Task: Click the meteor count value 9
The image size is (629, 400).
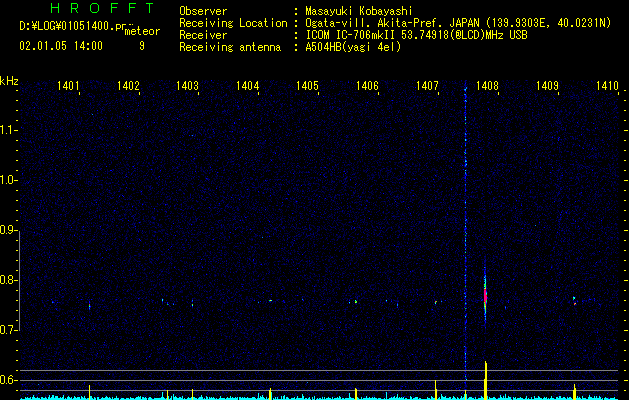Action: click(x=142, y=46)
